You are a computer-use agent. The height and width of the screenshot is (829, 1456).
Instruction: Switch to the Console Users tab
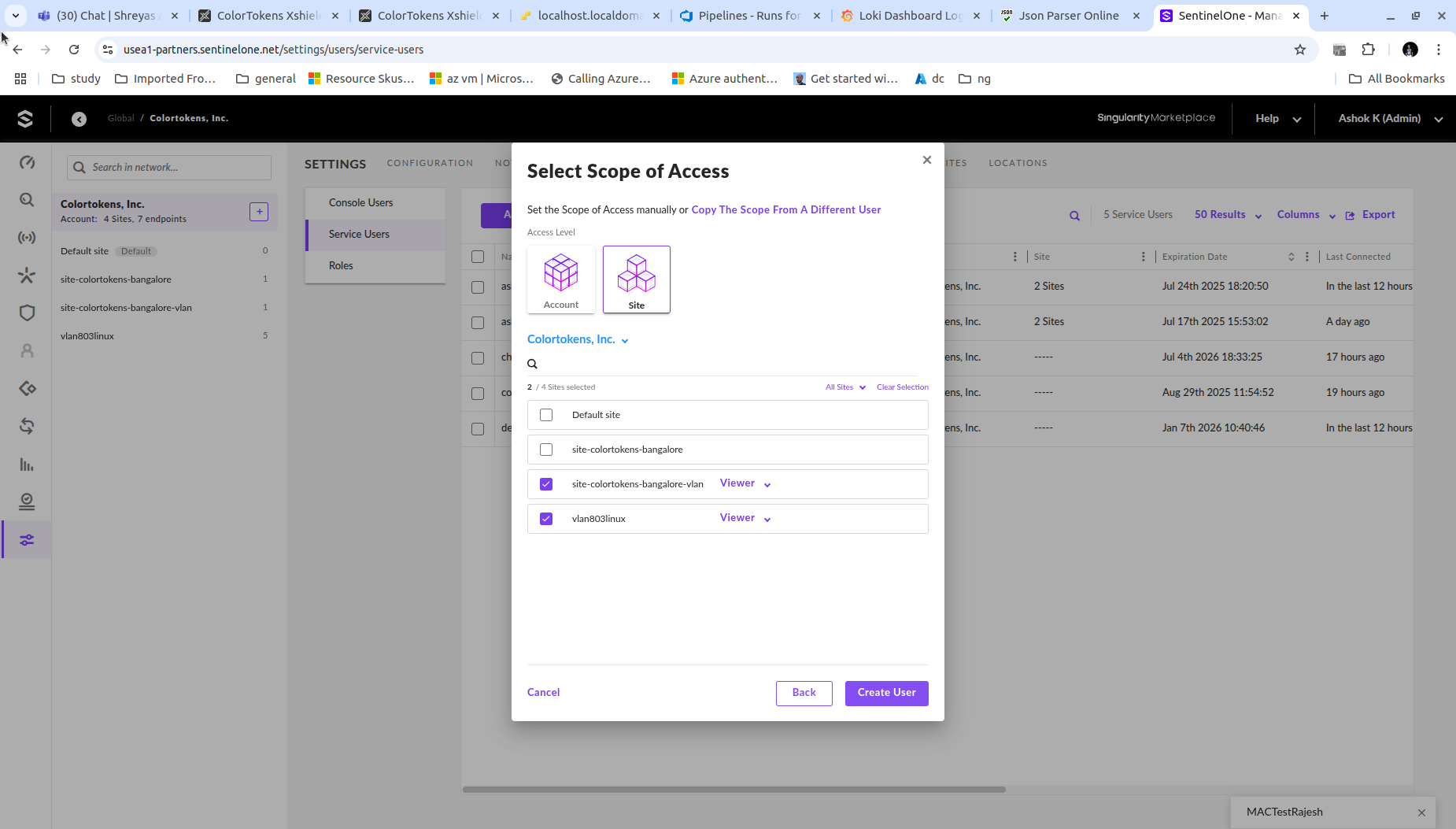[360, 202]
